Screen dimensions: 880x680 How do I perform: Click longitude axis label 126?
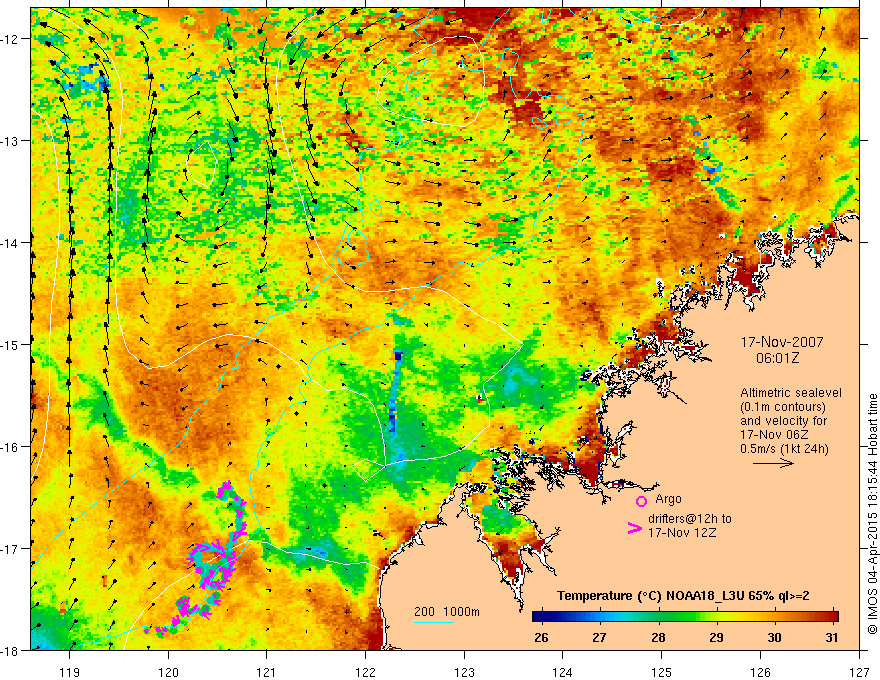(x=760, y=672)
